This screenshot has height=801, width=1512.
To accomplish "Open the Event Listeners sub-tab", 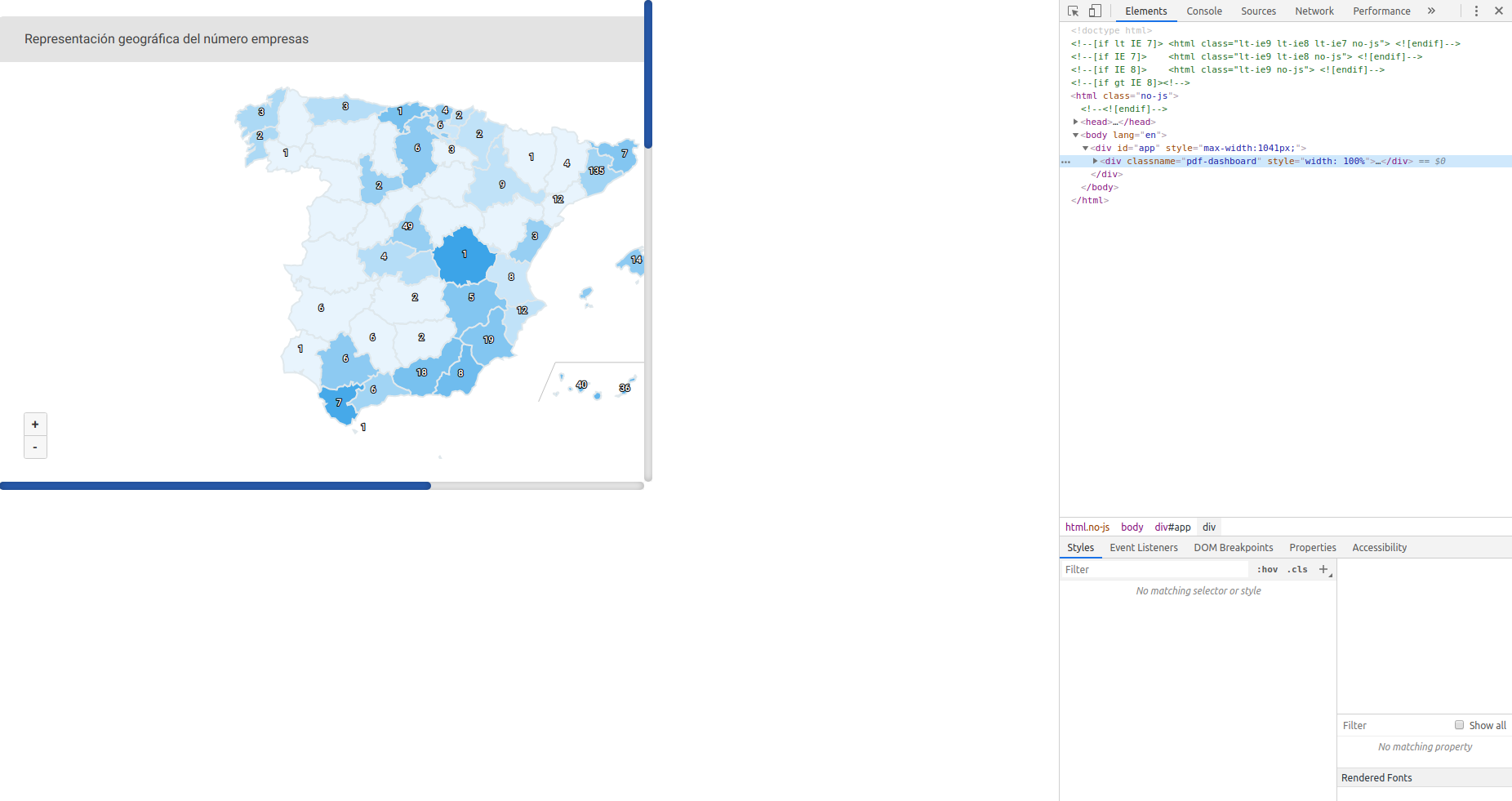I will coord(1144,548).
